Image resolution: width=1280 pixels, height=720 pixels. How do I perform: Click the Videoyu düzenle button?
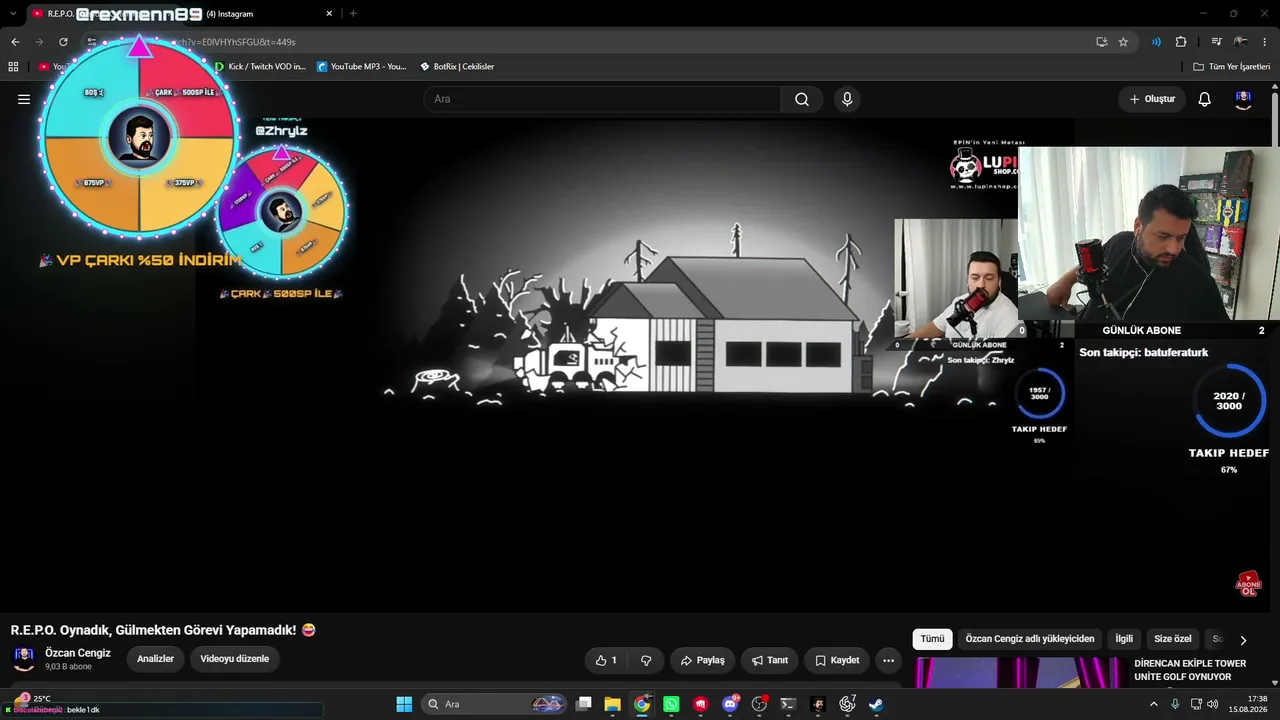[234, 659]
